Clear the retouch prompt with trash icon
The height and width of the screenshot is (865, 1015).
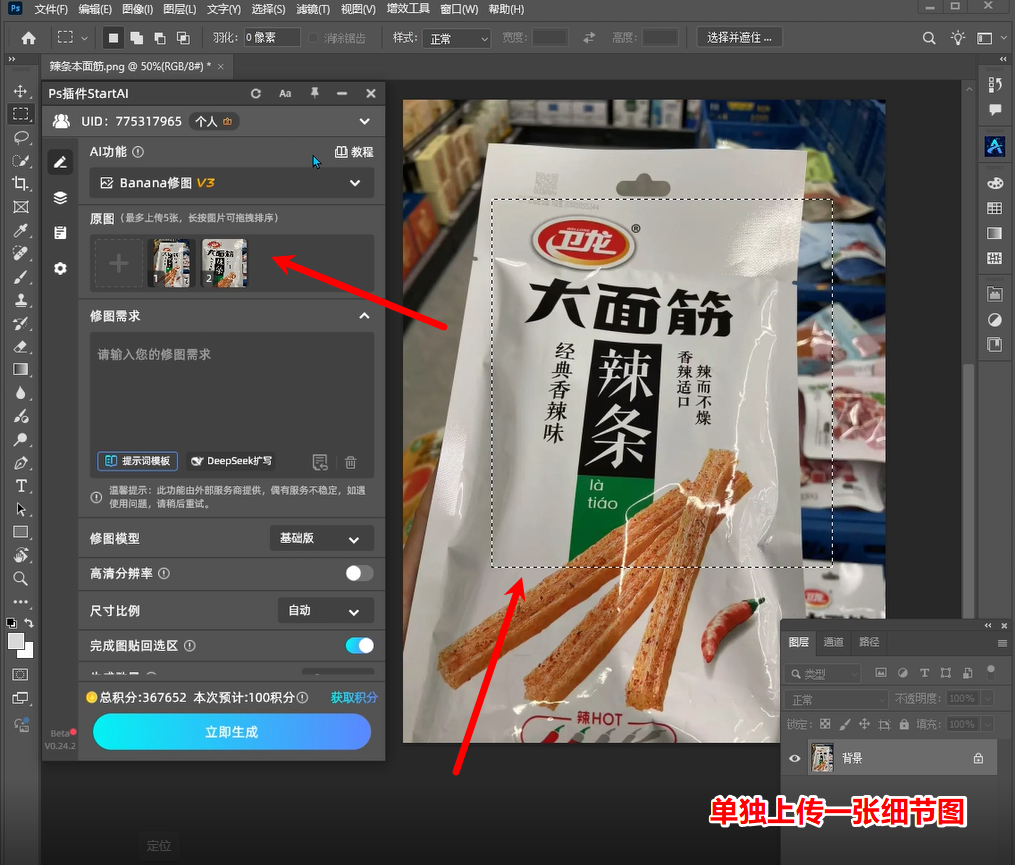click(x=350, y=462)
